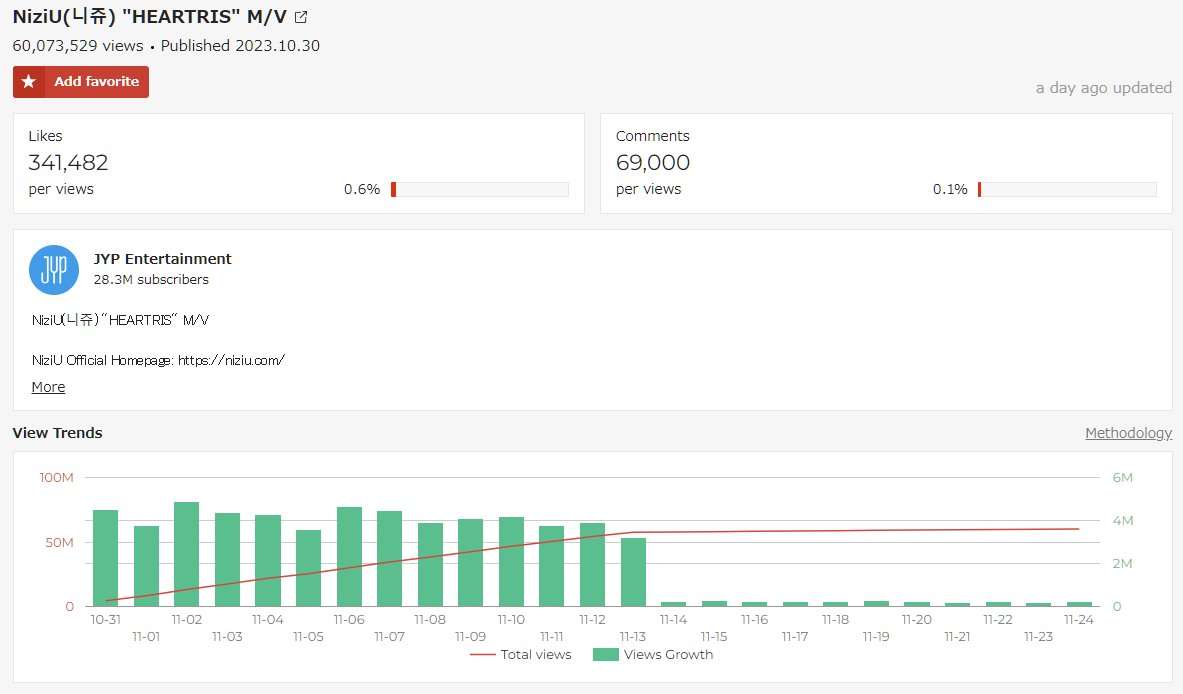Open the JYP Entertainment channel name

click(162, 259)
